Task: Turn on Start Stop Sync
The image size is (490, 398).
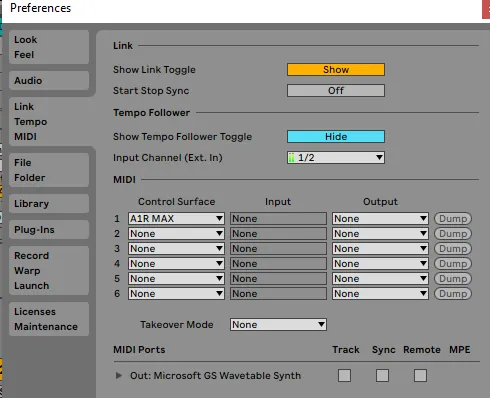Action: click(336, 90)
